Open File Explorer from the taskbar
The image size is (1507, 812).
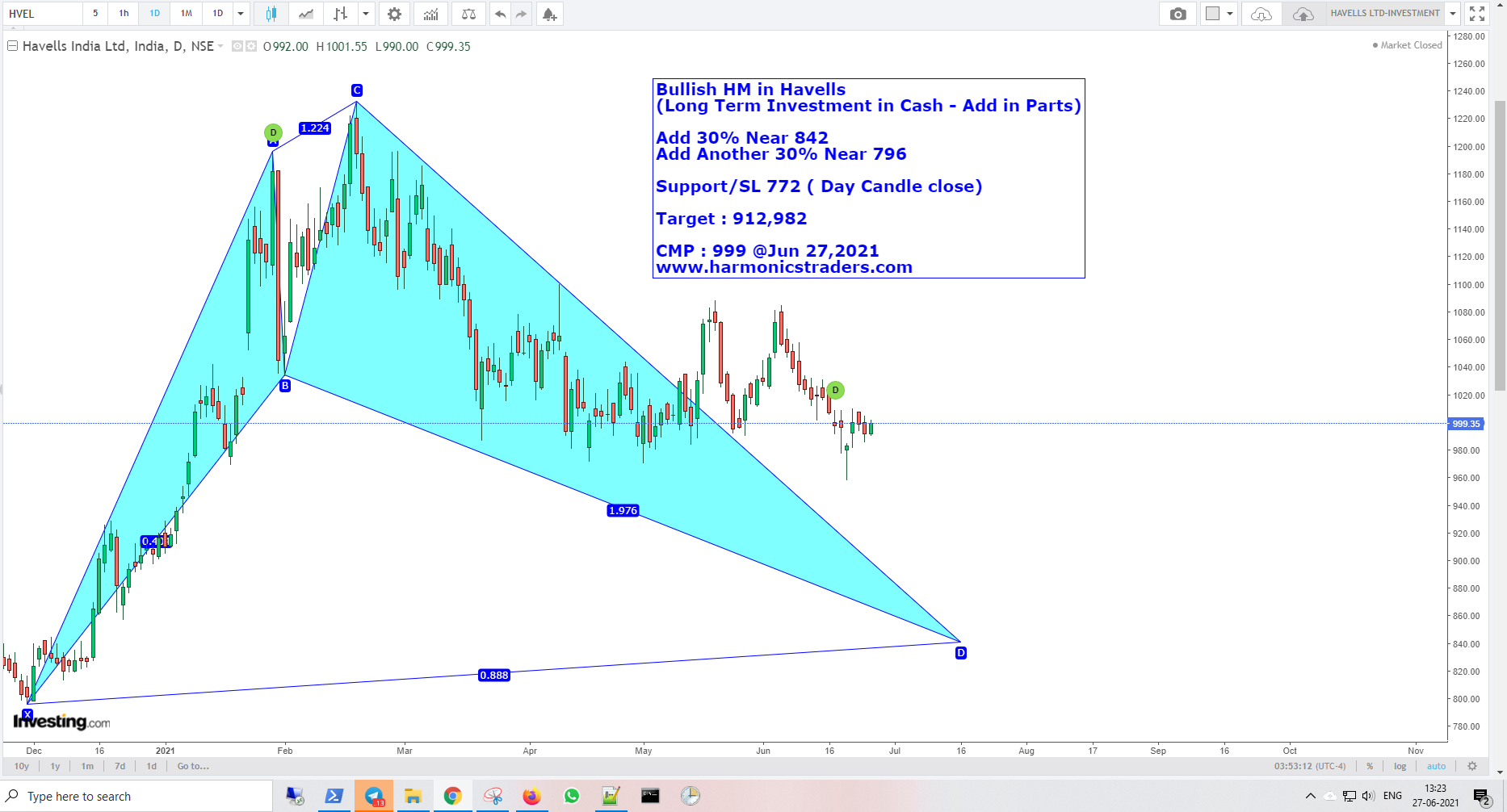pos(413,796)
